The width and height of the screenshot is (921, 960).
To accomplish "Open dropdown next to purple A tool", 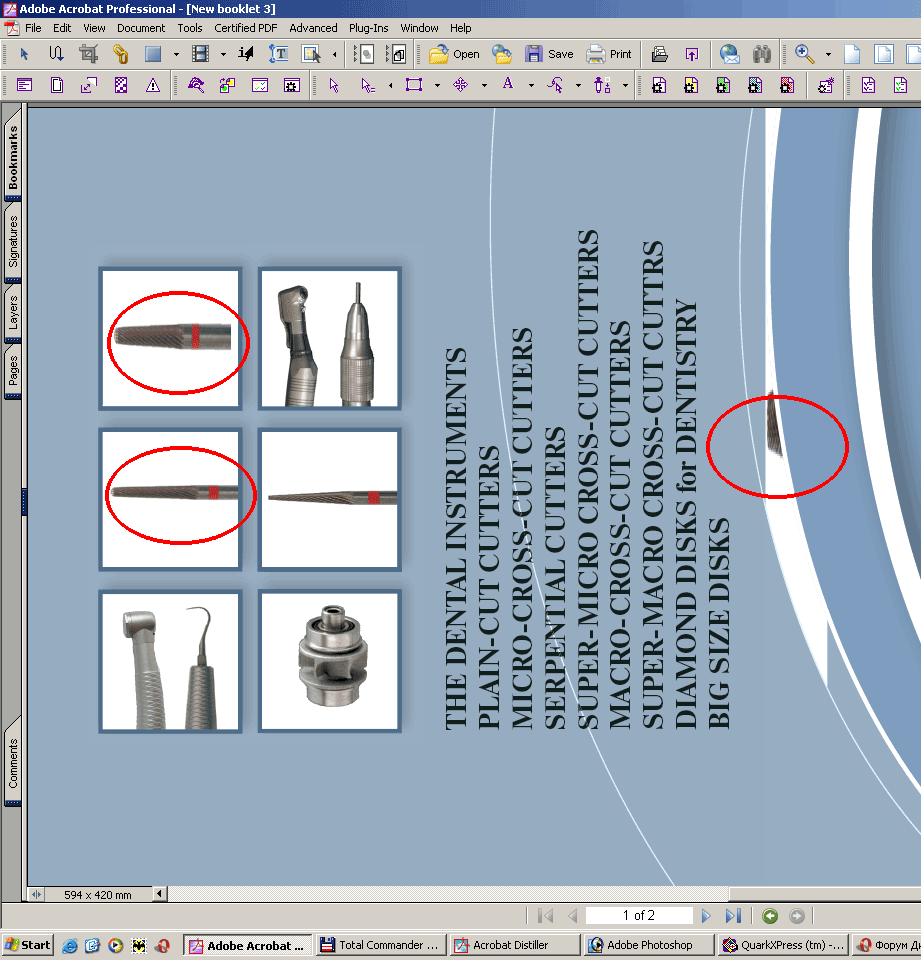I will 532,86.
